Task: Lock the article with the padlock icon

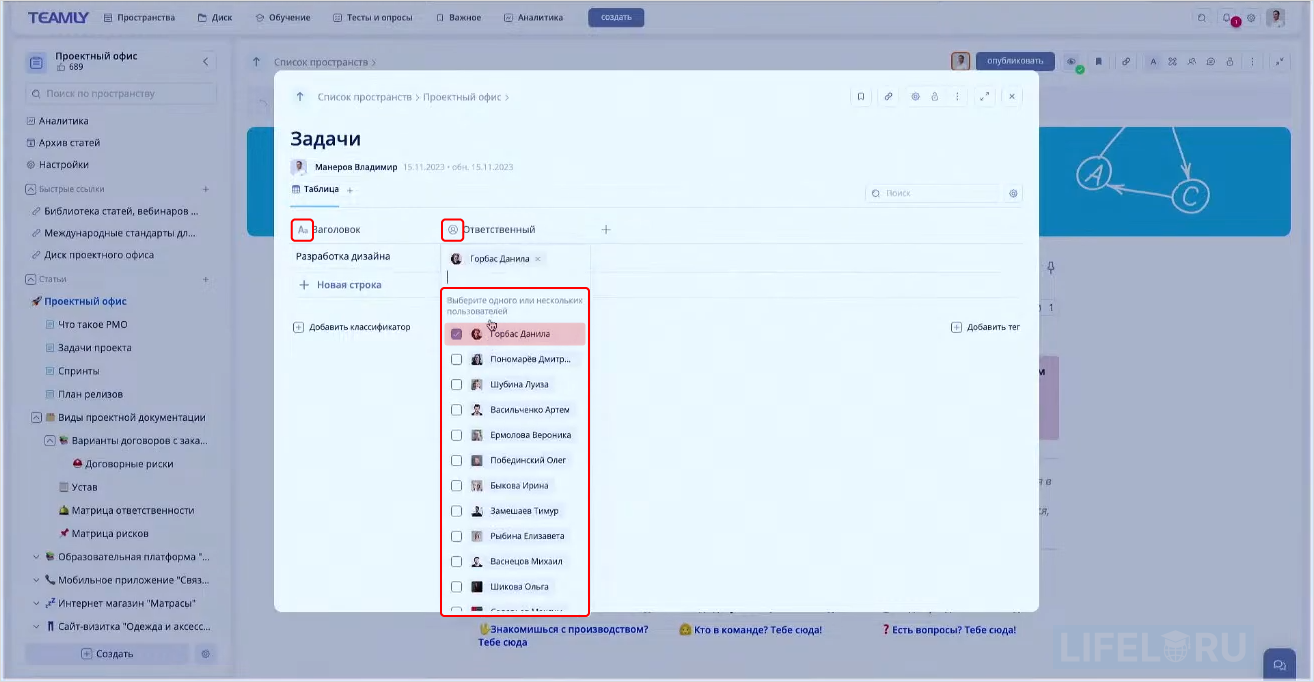Action: [x=935, y=96]
